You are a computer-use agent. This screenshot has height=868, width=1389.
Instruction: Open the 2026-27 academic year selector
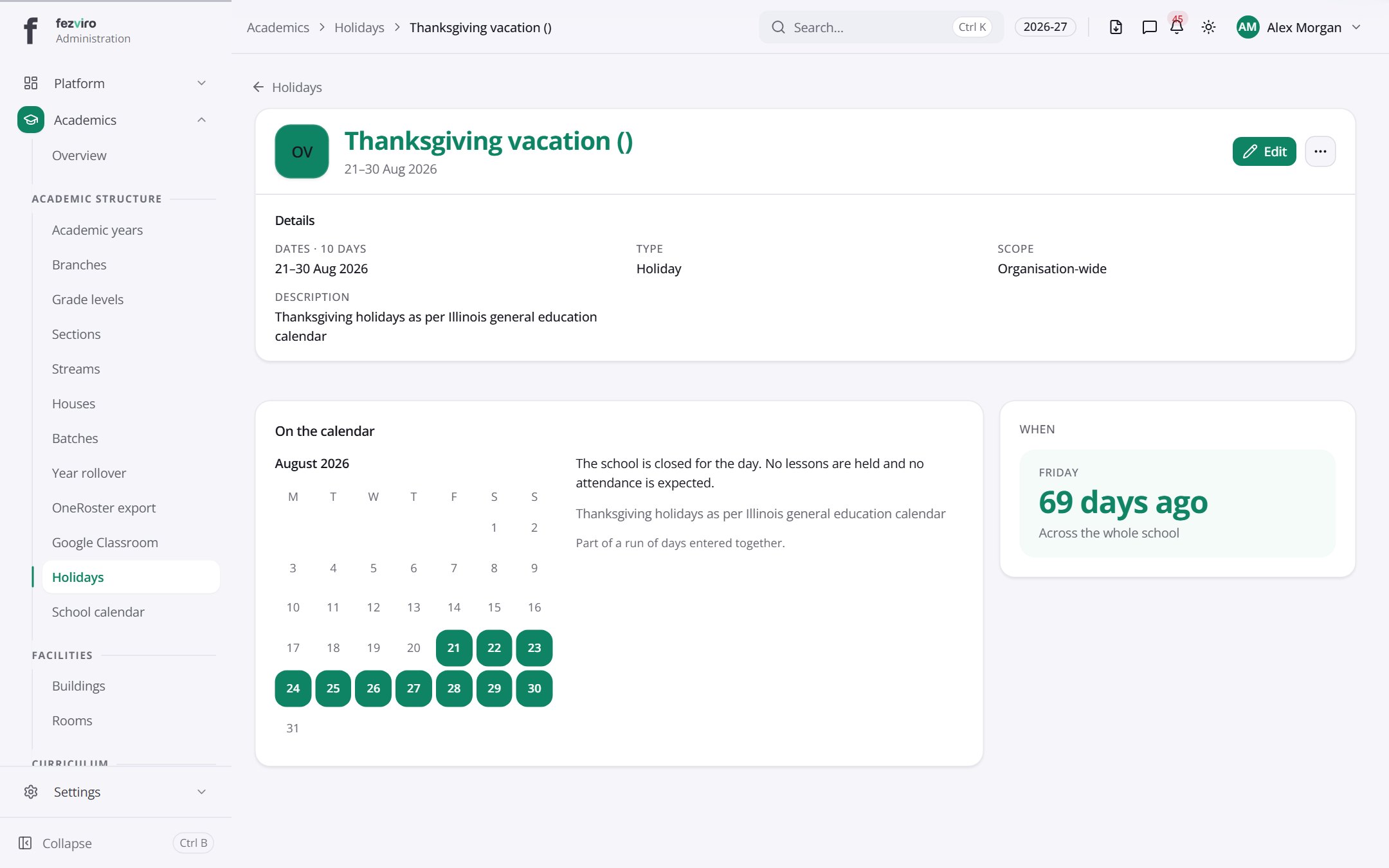pyautogui.click(x=1045, y=27)
